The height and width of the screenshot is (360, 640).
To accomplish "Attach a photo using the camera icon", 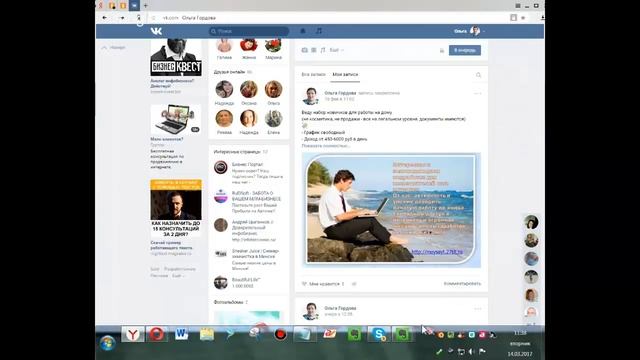I will 304,50.
